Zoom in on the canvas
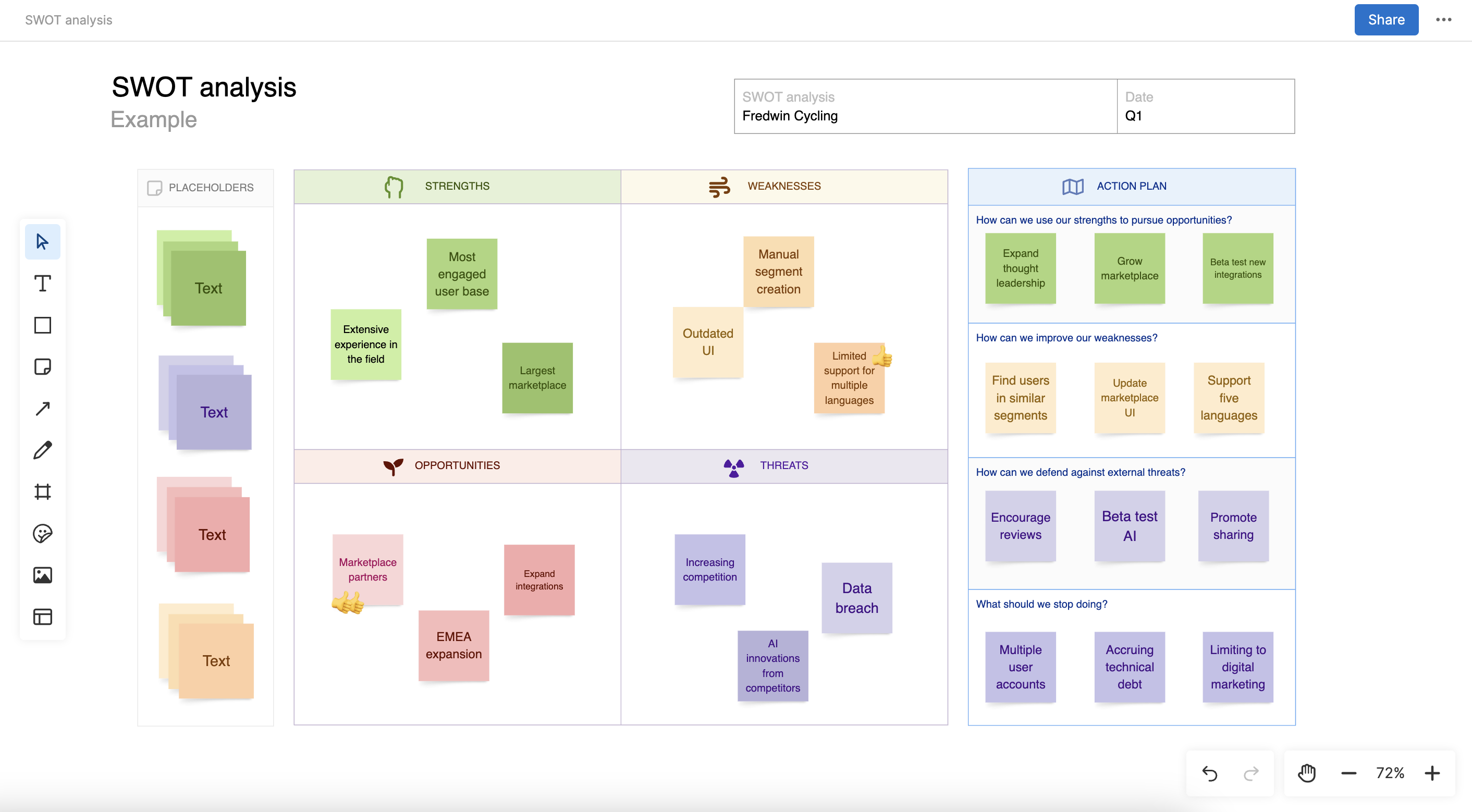The width and height of the screenshot is (1472, 812). pos(1432,773)
